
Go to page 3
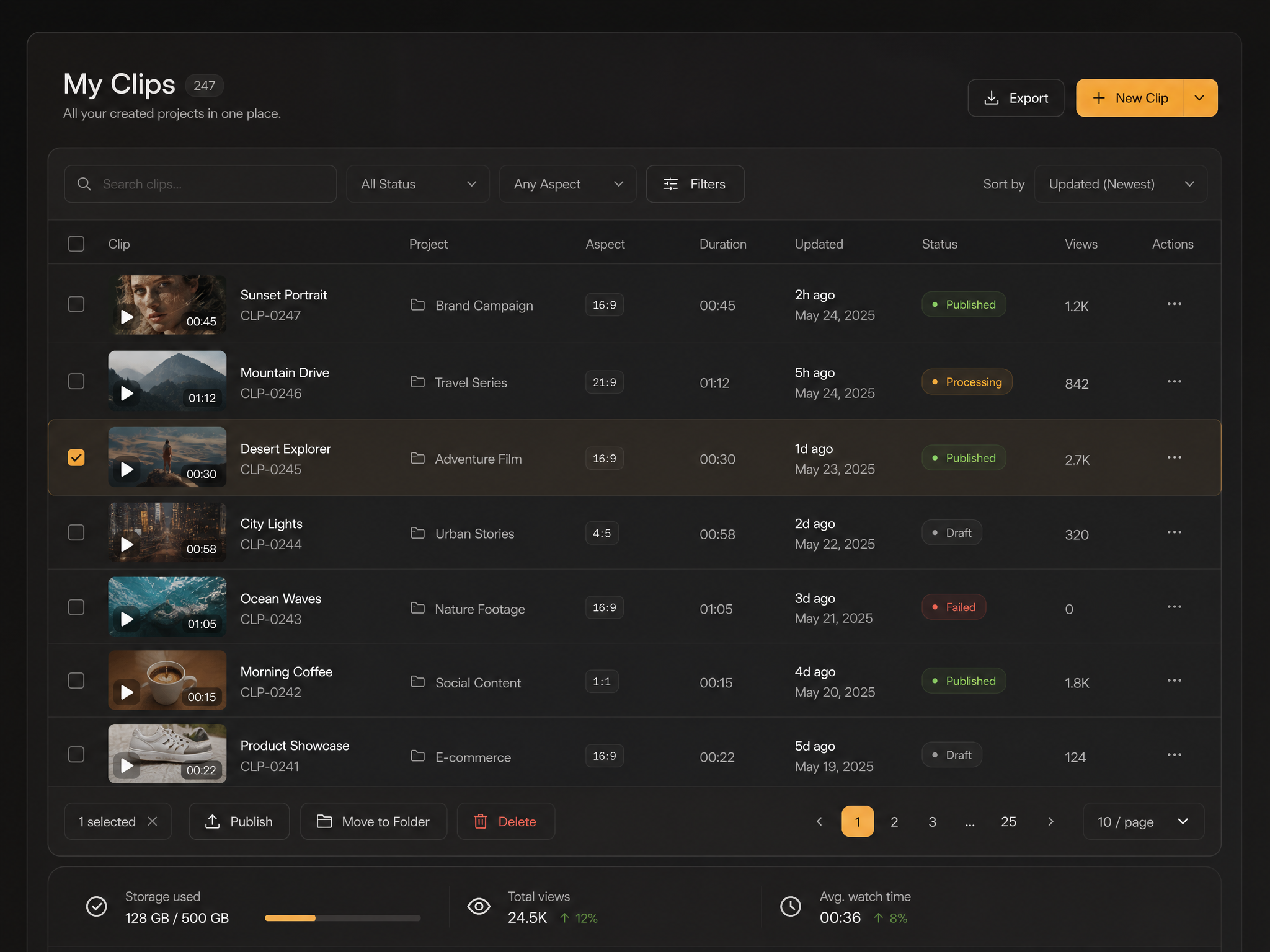tap(932, 822)
